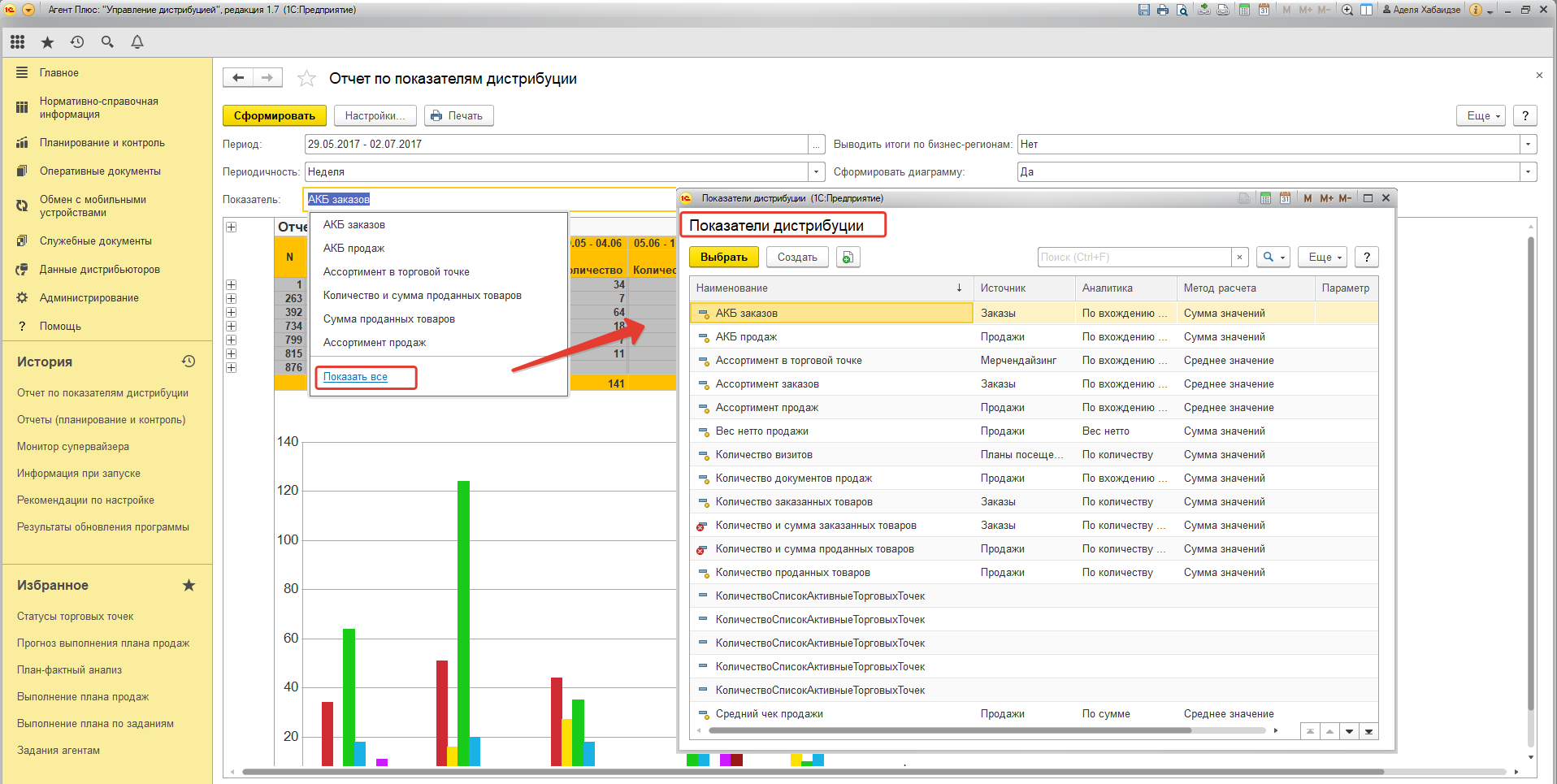Go forward with the right arrow button
The height and width of the screenshot is (784, 1557).
pyautogui.click(x=267, y=77)
